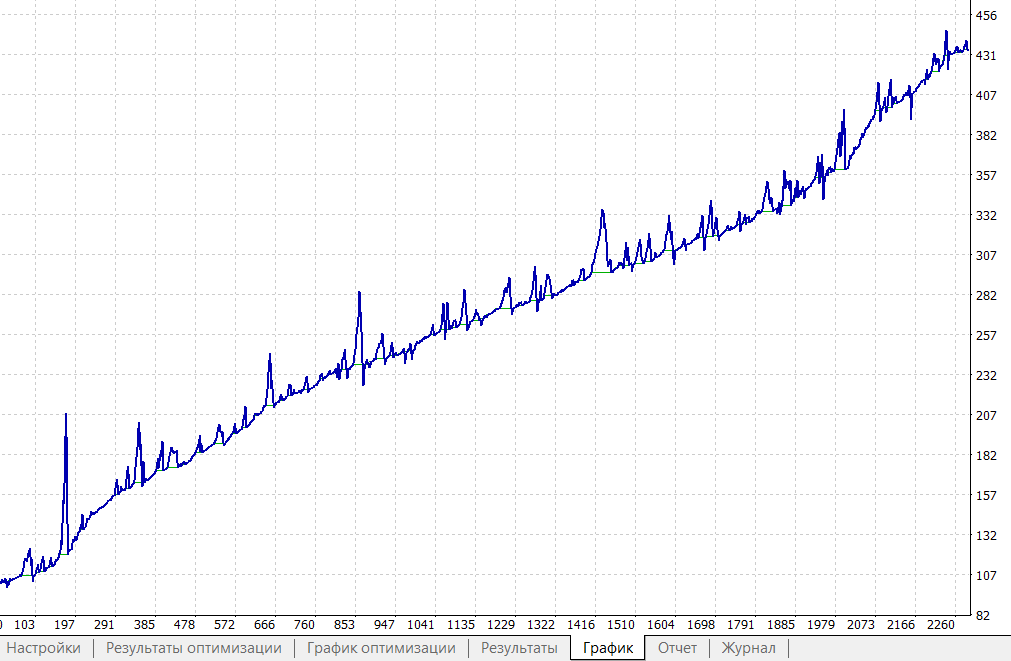Click the balance peak near trade 853

tap(359, 293)
